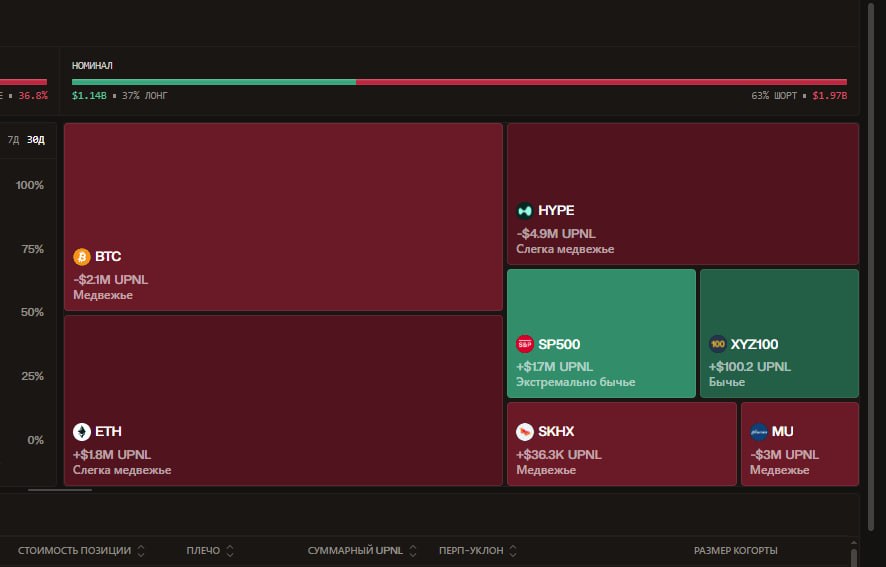Screen dimensions: 886x567
Task: Click the 100% axis label
Action: point(30,185)
